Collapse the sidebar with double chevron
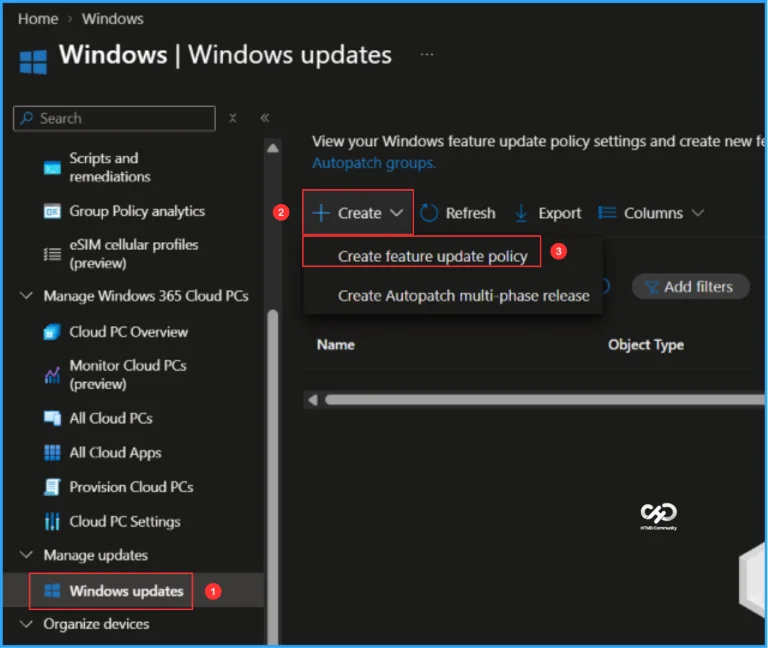 pos(264,118)
